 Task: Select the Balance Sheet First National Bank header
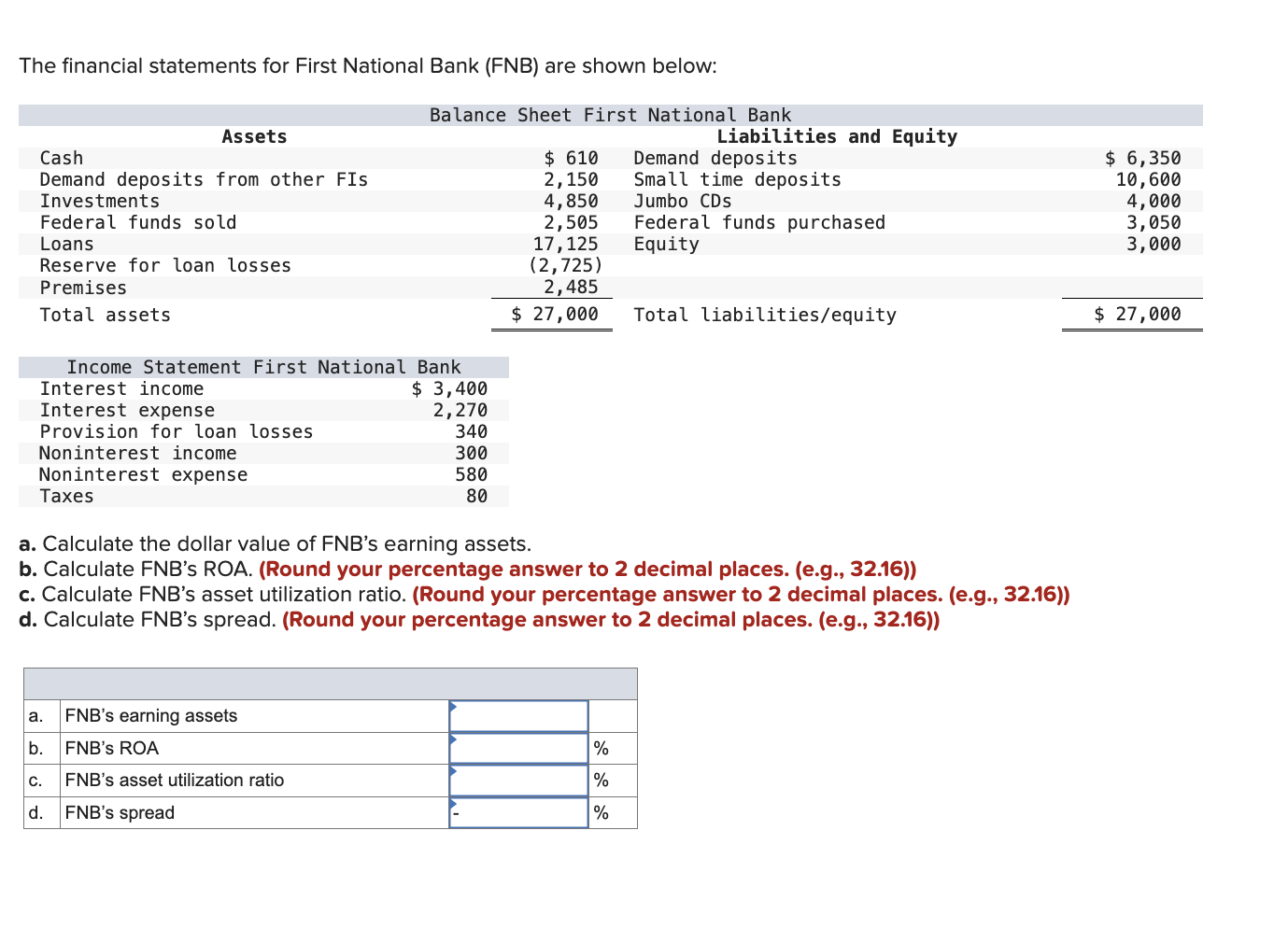click(610, 114)
